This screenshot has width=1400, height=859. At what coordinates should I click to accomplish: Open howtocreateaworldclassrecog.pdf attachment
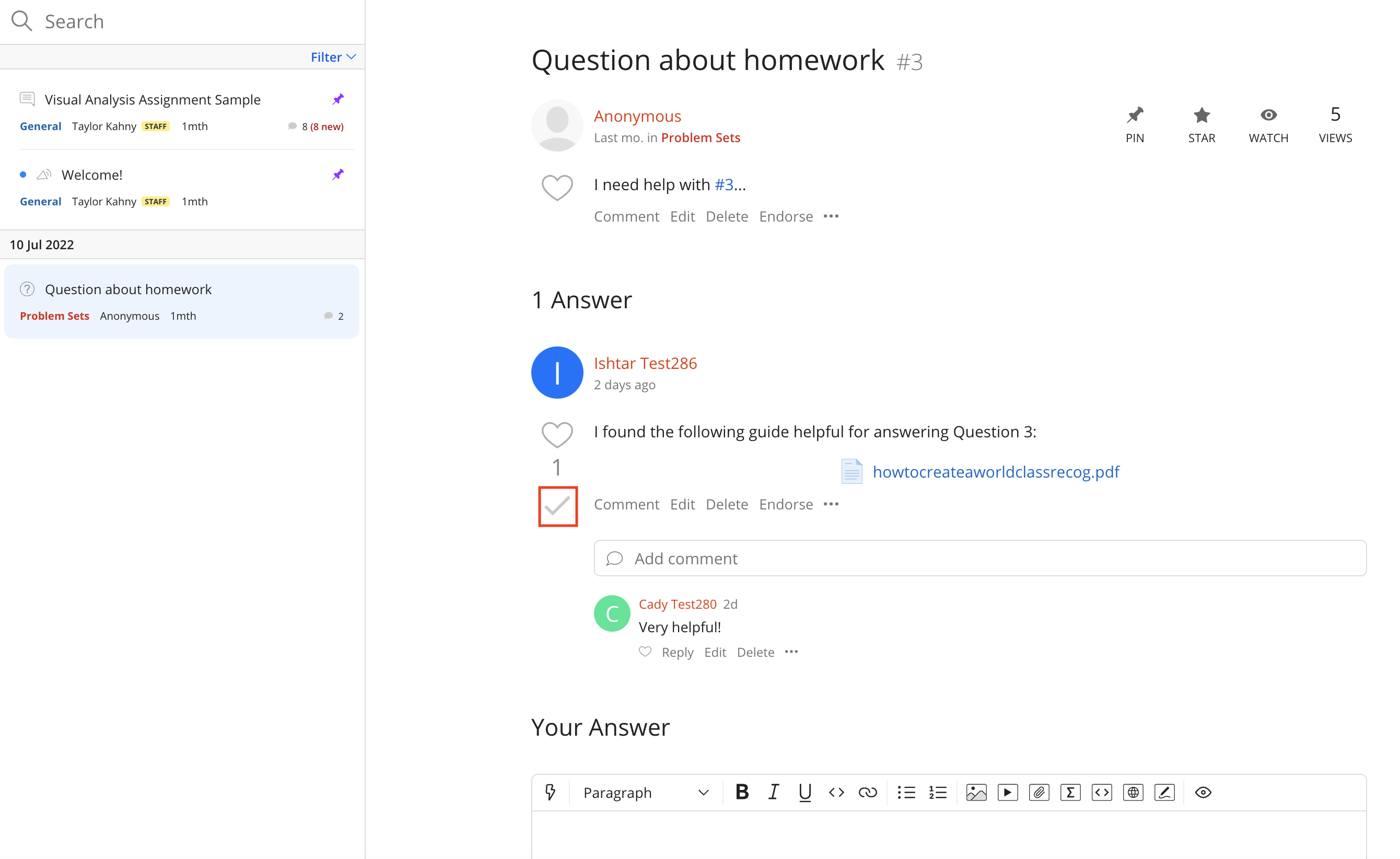[996, 471]
